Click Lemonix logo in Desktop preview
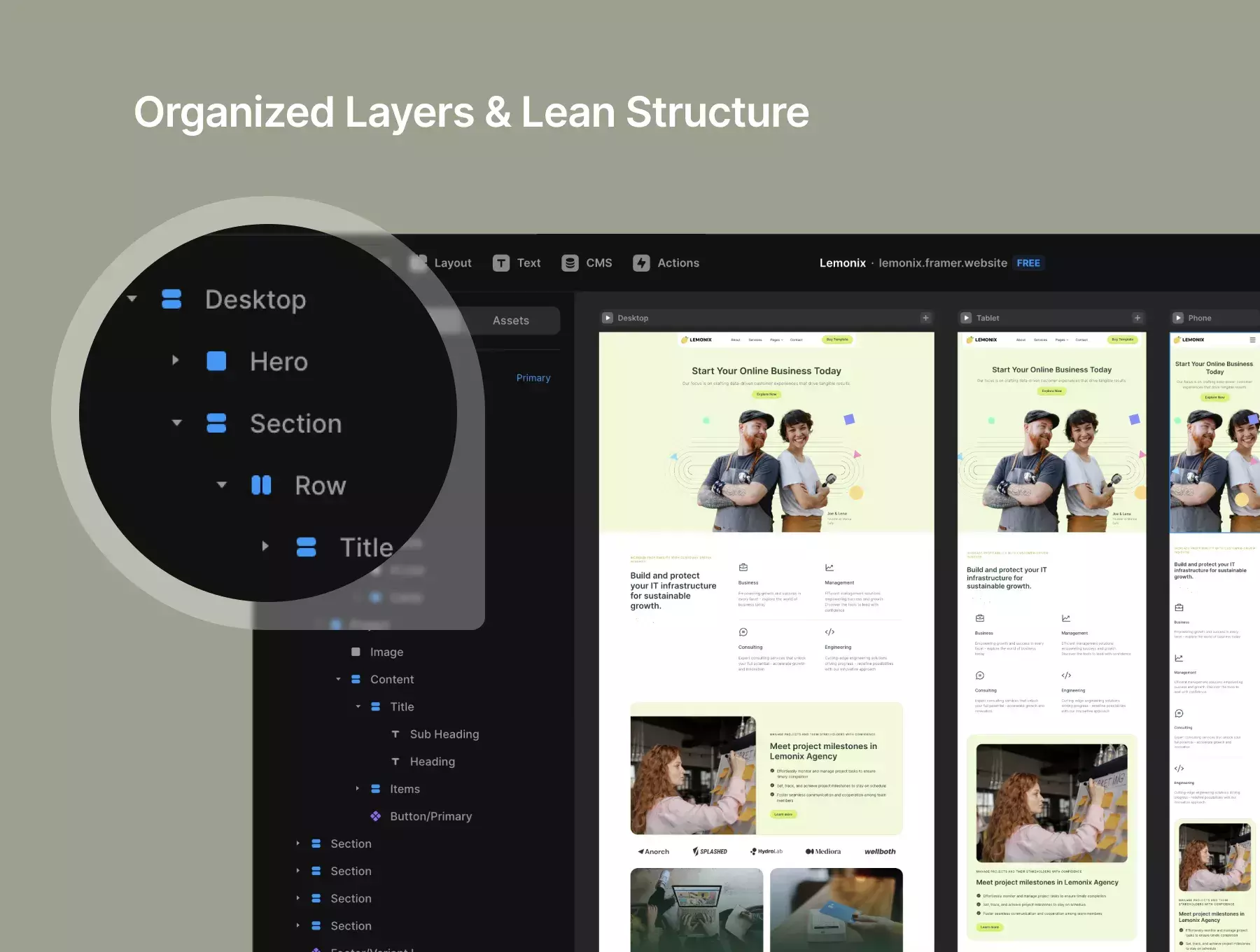Viewport: 1260px width, 952px height. pos(696,339)
